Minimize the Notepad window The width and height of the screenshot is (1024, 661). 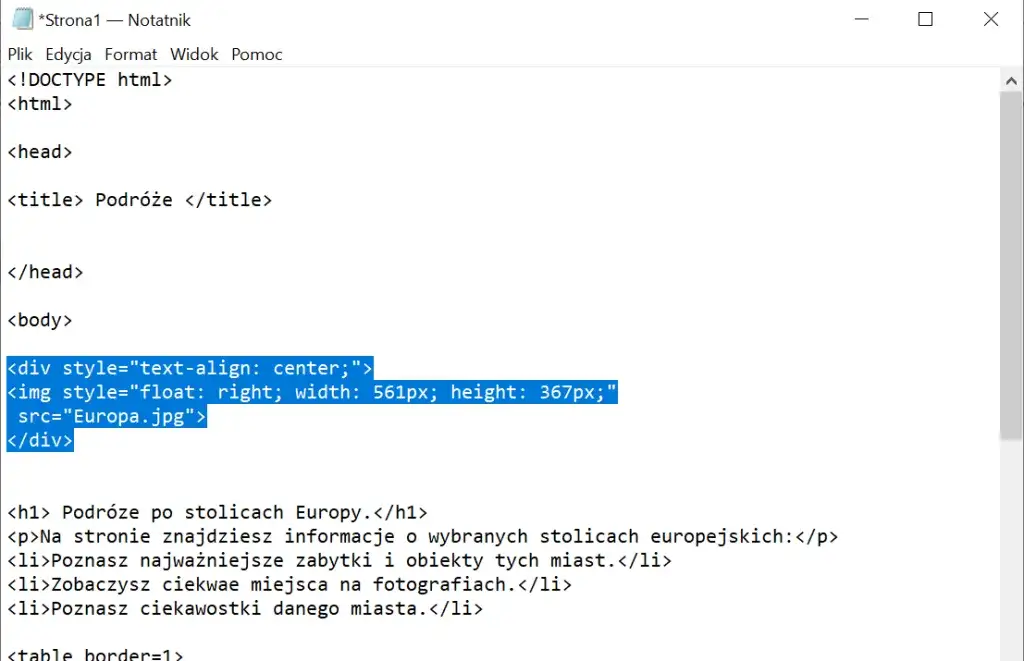(860, 19)
